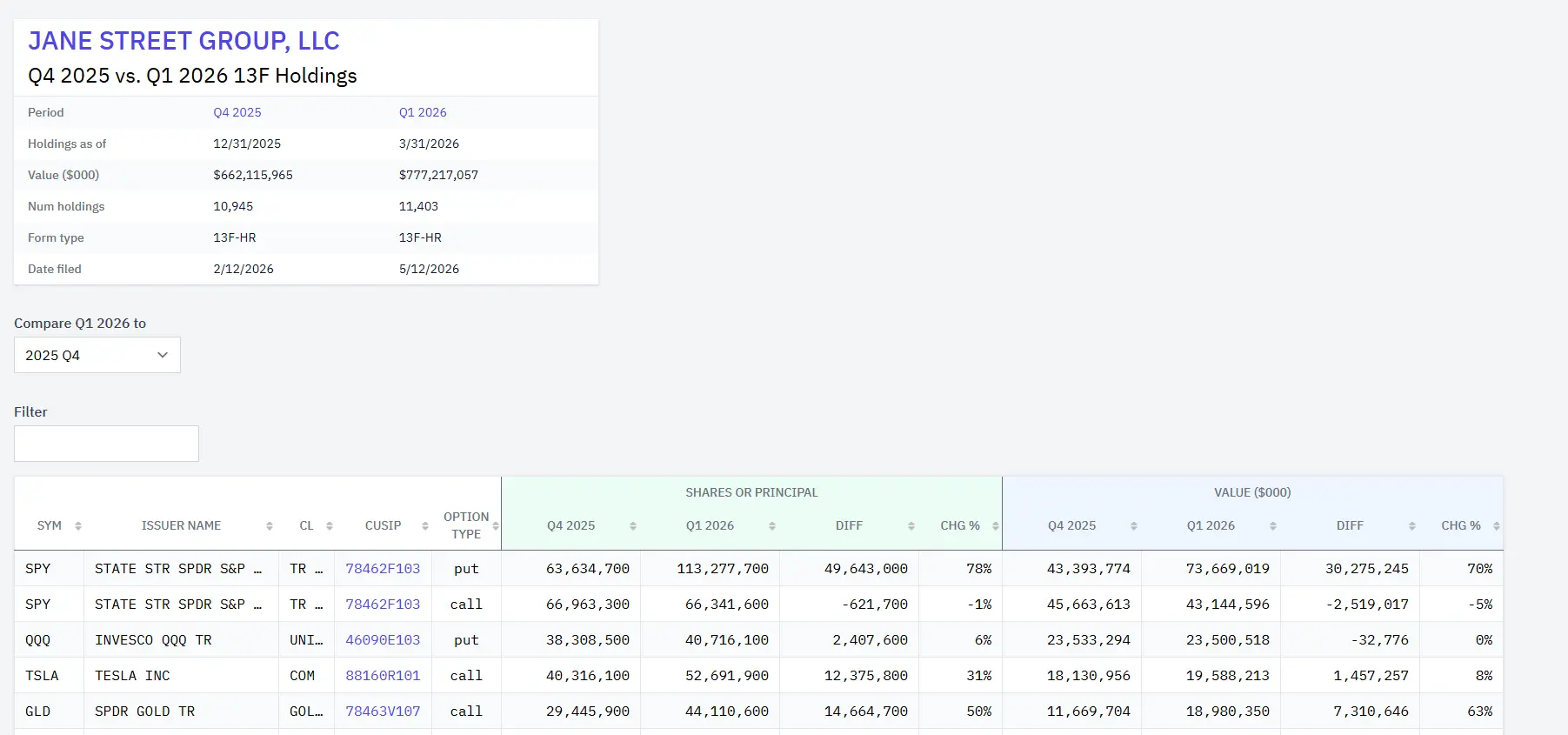Sort table by the SYM column arrows
Viewport: 1568px width, 735px height.
point(78,526)
